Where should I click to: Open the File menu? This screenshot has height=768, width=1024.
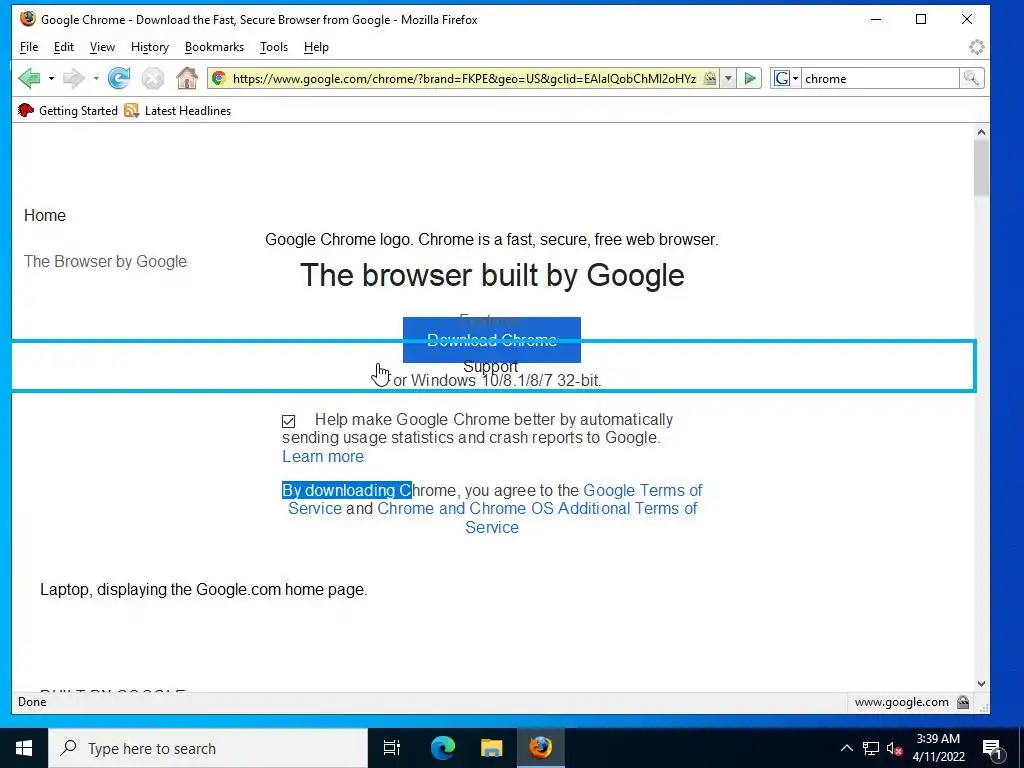[29, 47]
